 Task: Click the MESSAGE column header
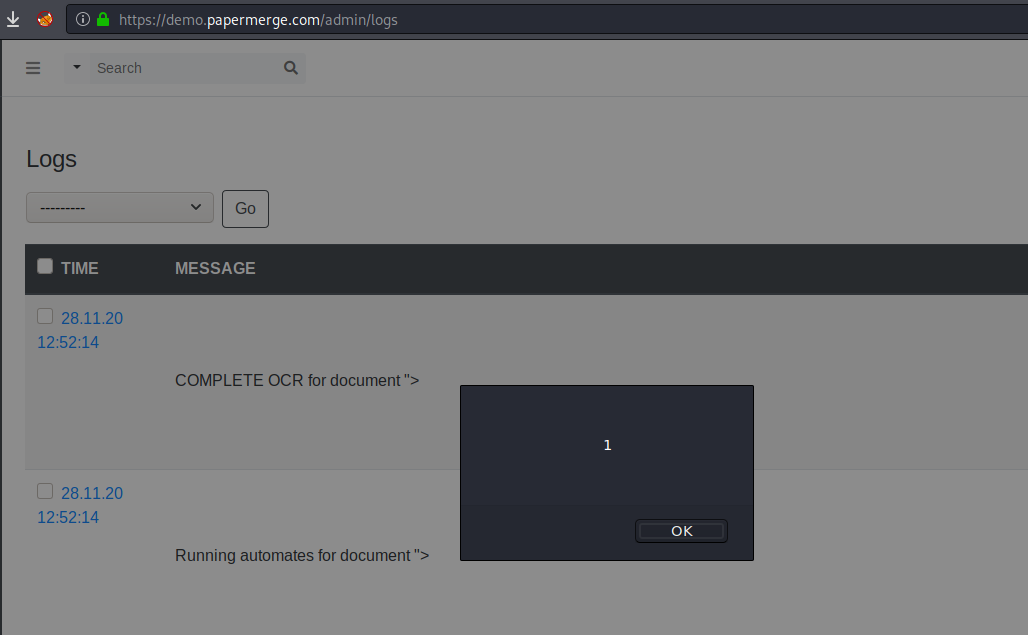pos(215,268)
